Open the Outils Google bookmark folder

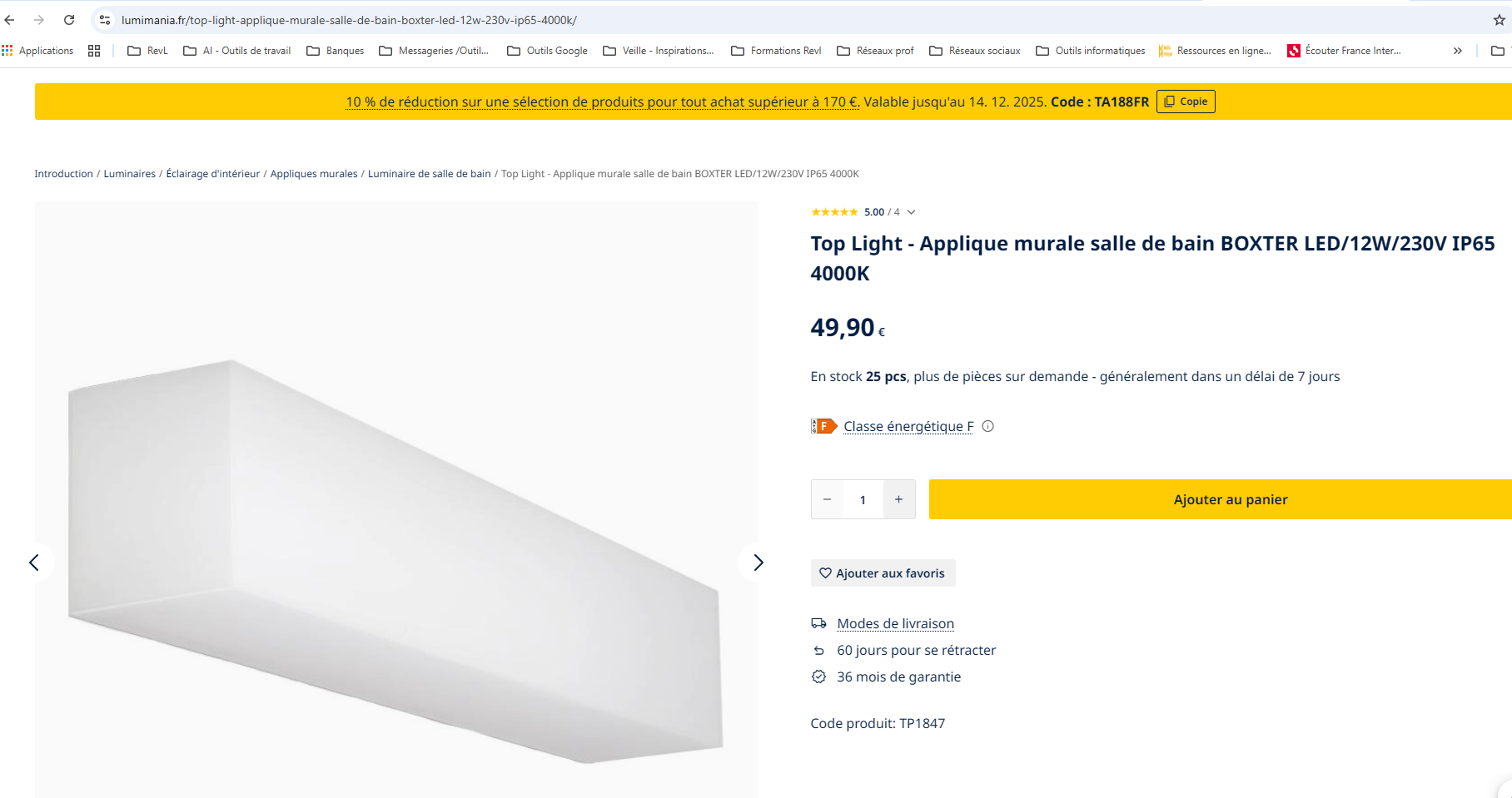click(x=547, y=51)
